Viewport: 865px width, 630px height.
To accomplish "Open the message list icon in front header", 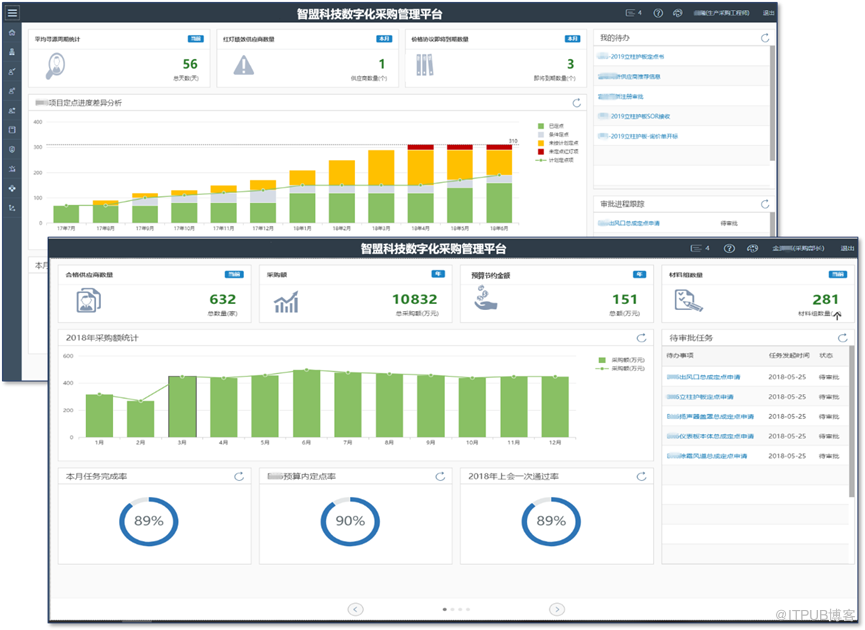I will [x=696, y=248].
